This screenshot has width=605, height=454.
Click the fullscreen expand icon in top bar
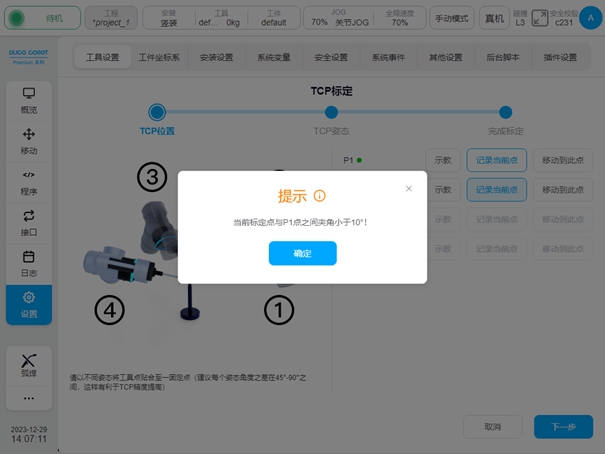click(x=540, y=18)
